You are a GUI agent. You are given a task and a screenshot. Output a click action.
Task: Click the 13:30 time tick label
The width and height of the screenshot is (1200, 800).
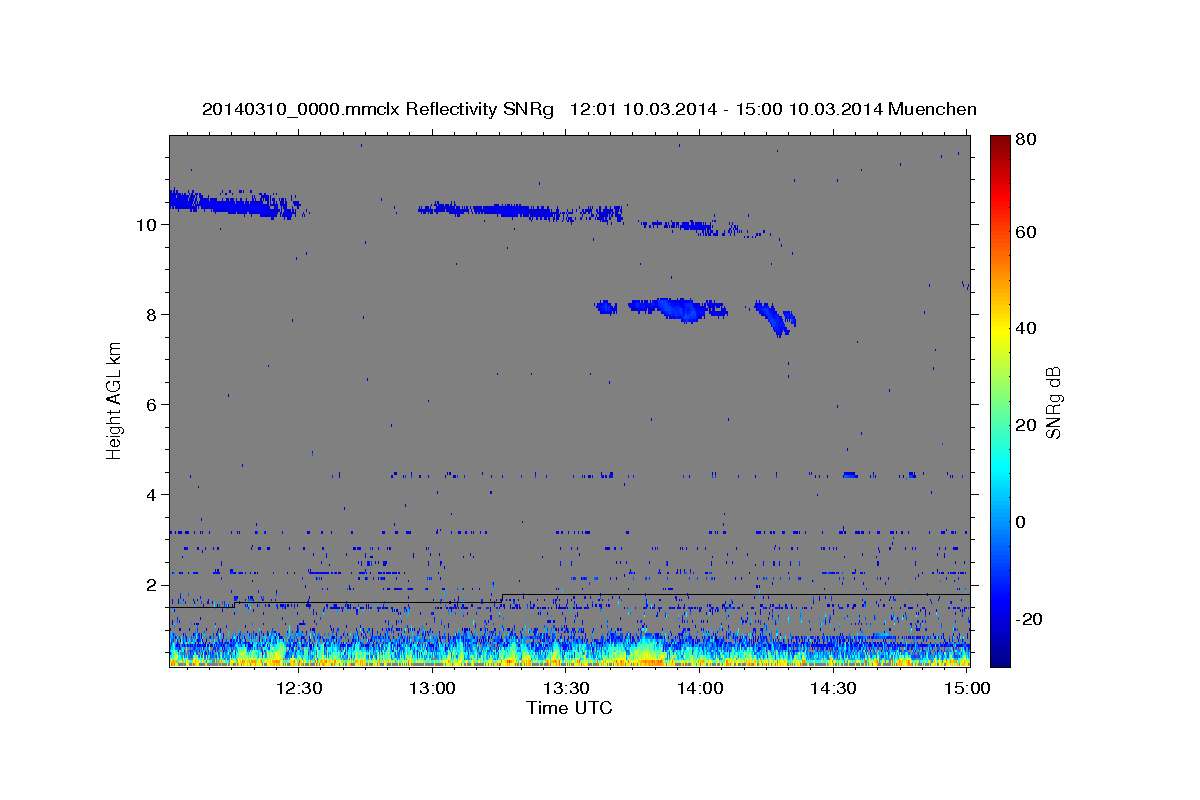[566, 688]
